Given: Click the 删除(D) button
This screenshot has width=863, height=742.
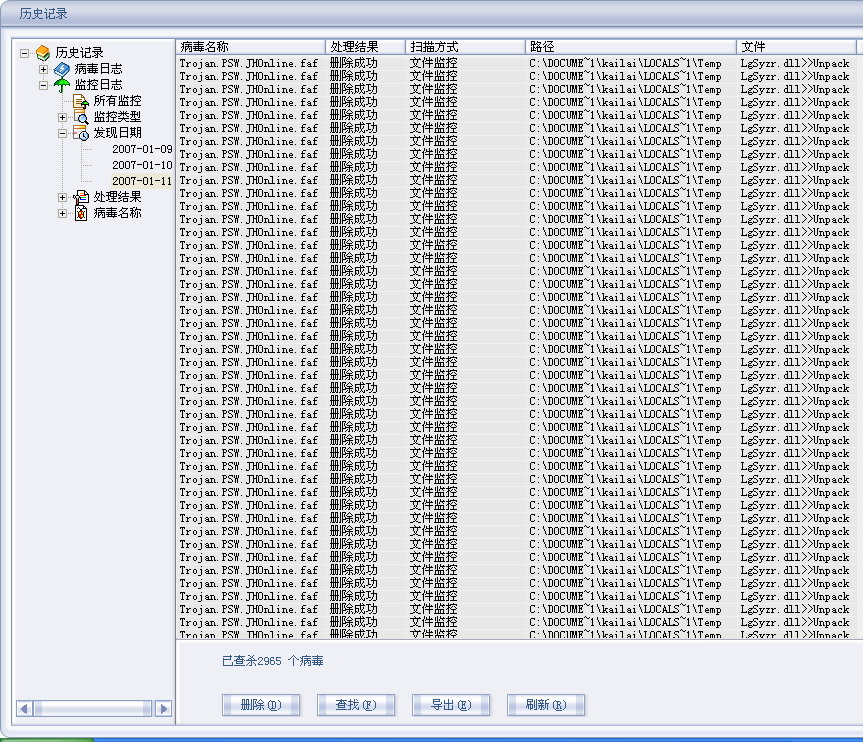Looking at the screenshot, I should 261,705.
